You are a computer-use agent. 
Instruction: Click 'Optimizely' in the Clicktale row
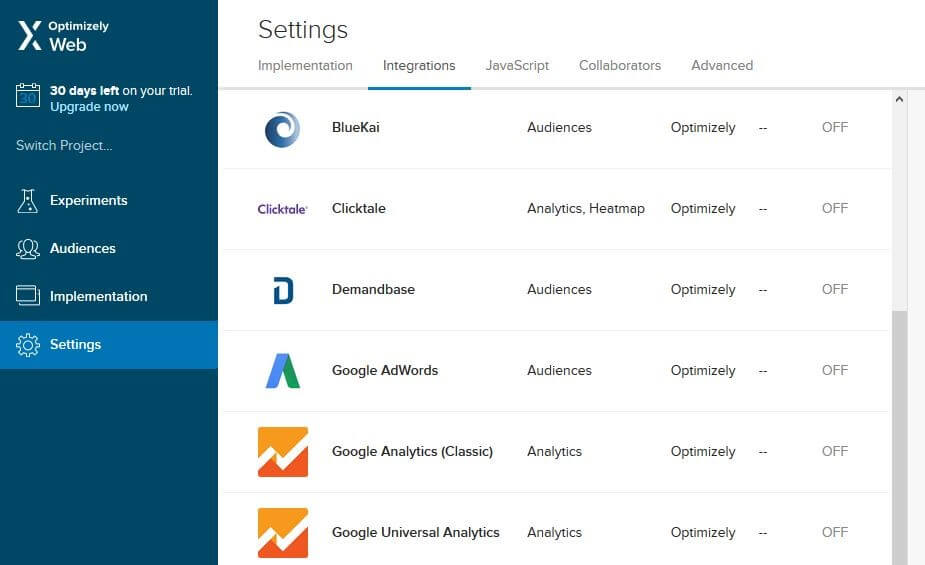coord(703,208)
